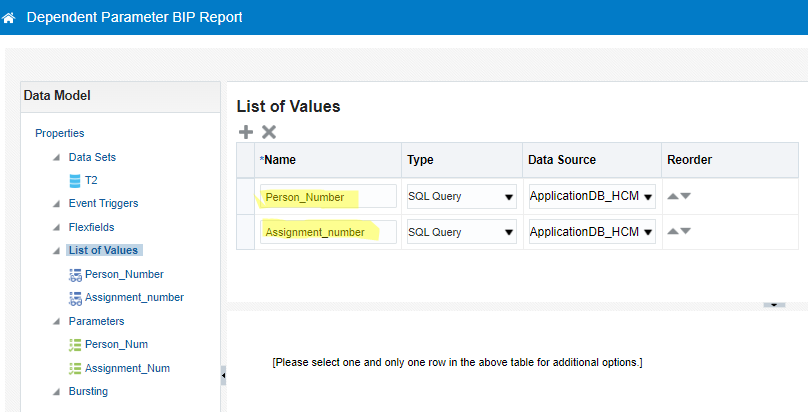Select Bursting in the Data Model tree

pos(88,391)
